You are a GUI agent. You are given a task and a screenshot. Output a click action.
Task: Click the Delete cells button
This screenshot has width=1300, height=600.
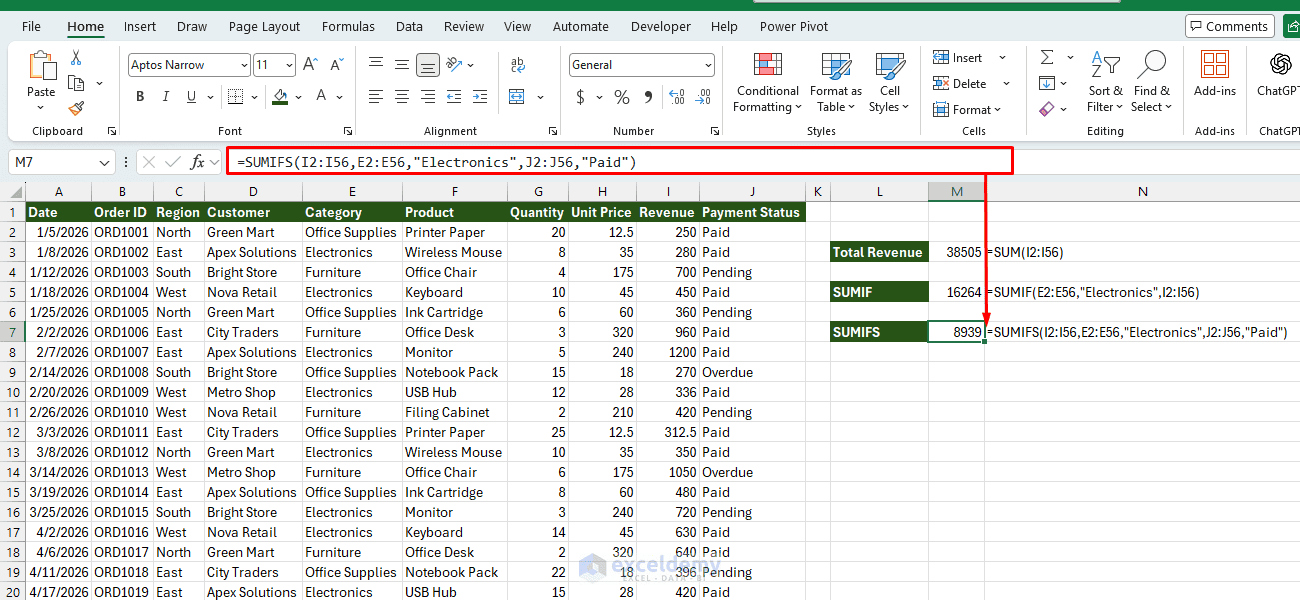pos(960,84)
